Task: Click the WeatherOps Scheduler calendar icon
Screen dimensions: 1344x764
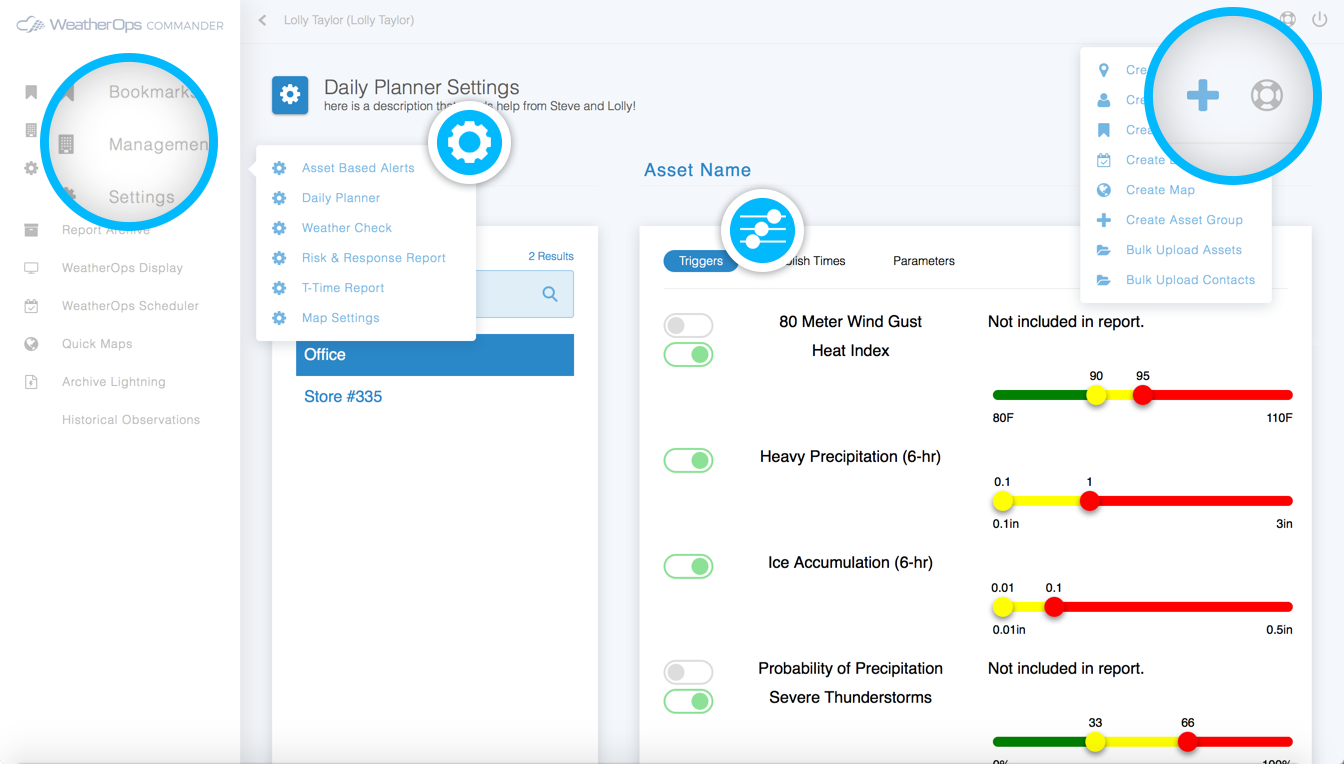Action: pos(31,306)
